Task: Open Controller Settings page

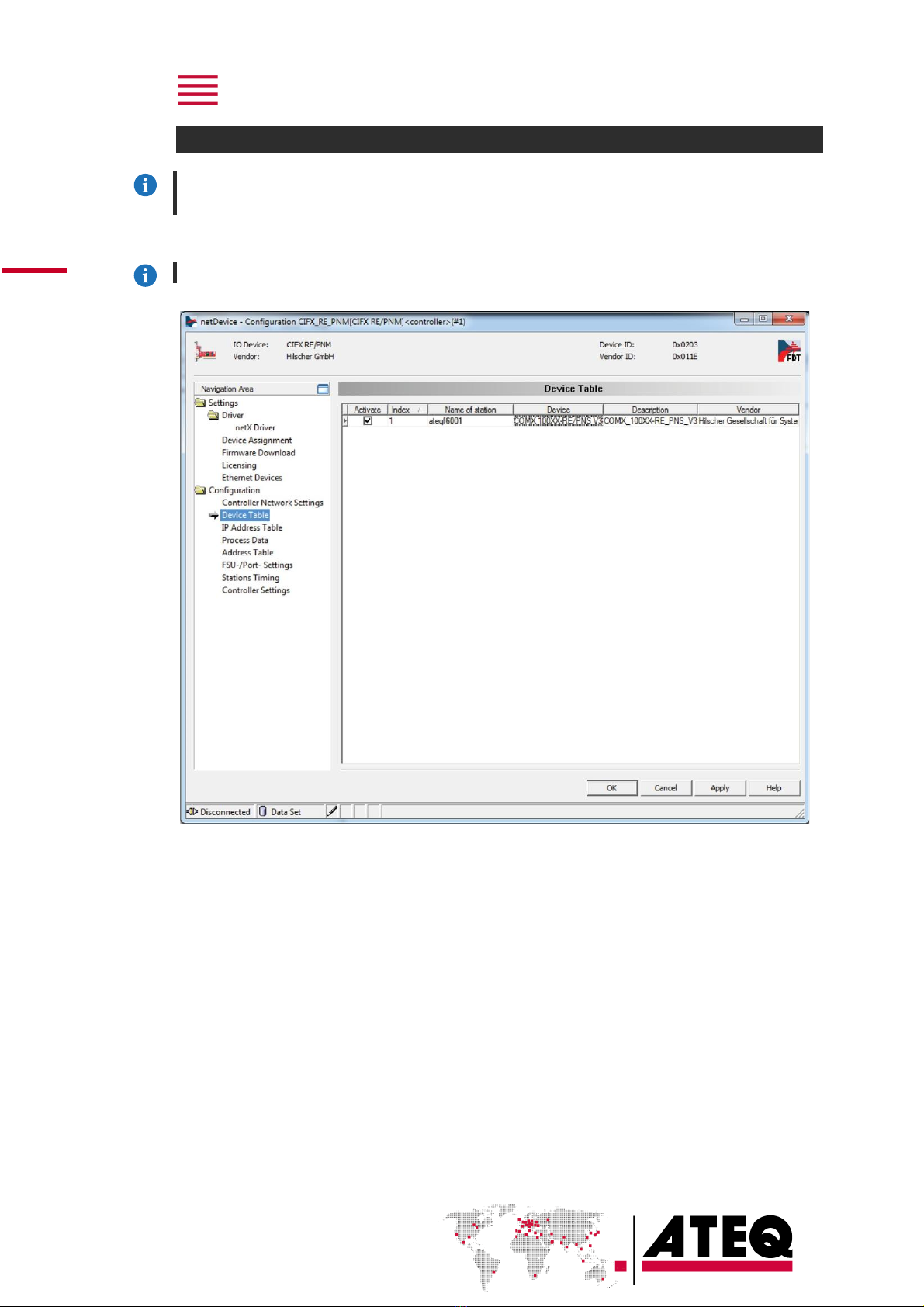Action: coord(256,590)
